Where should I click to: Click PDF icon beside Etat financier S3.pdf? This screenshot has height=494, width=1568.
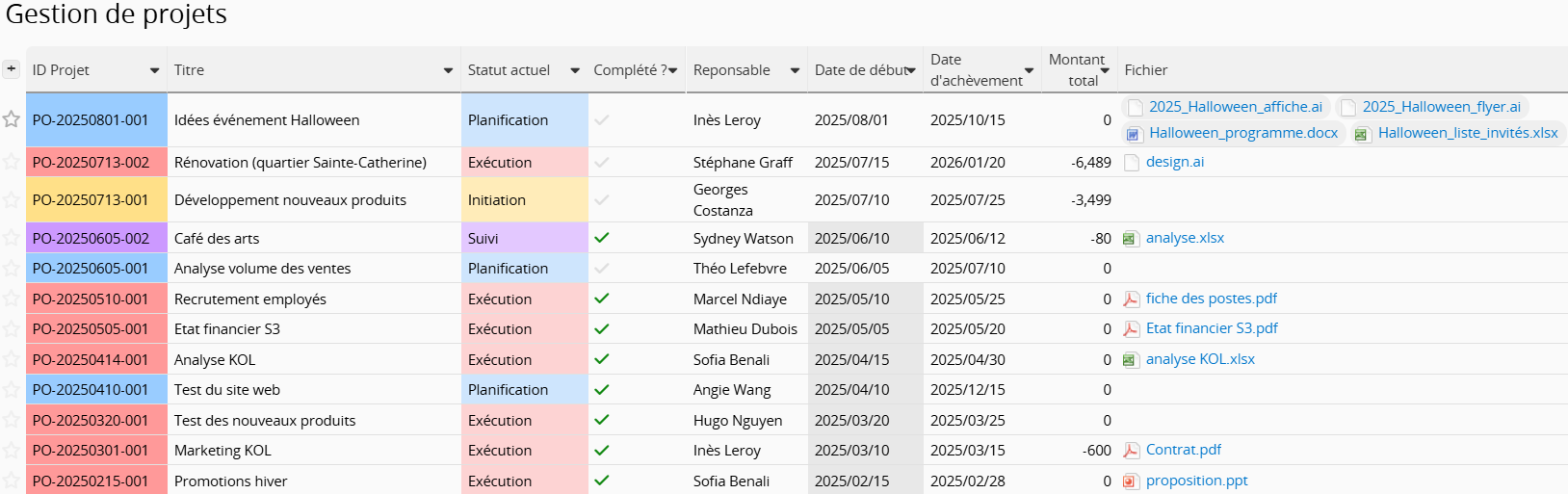click(1132, 328)
